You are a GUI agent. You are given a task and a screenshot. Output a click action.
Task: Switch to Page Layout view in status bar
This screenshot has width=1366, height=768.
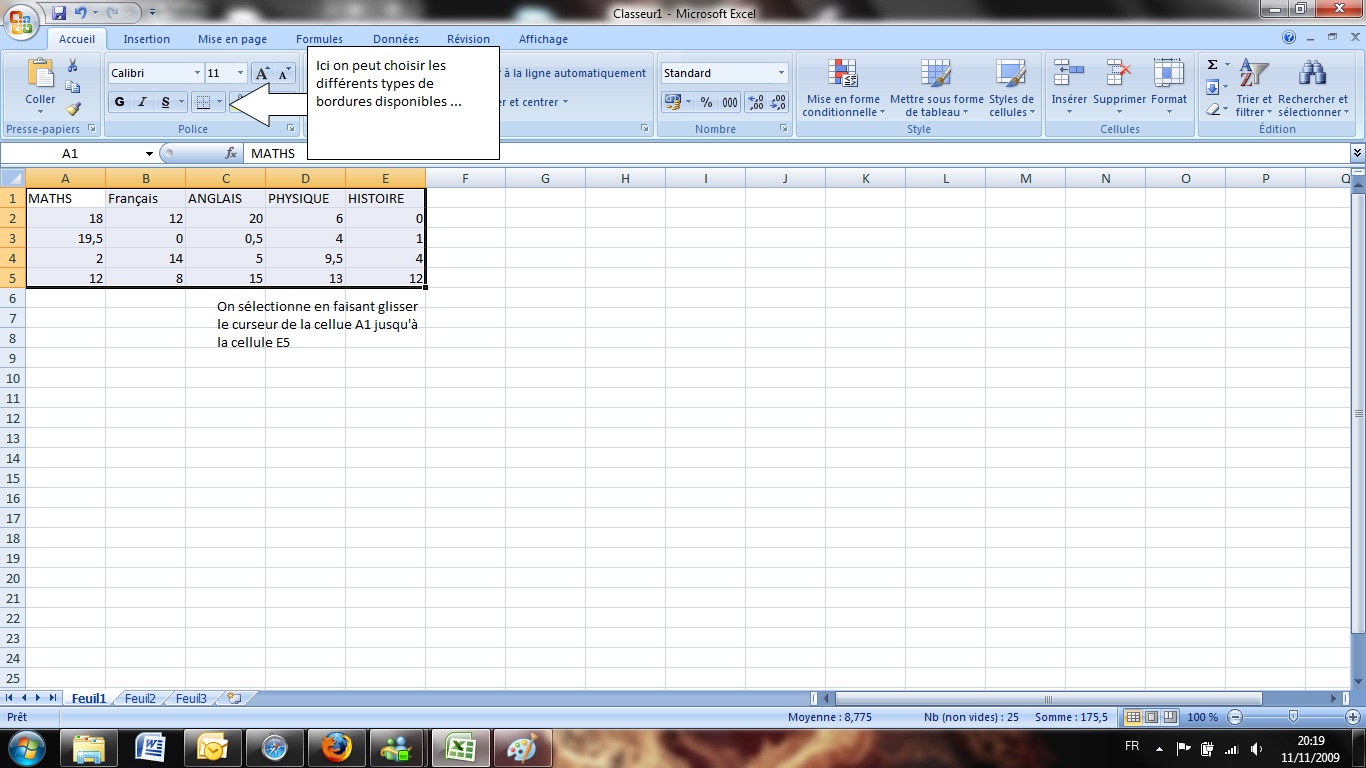(x=1150, y=717)
